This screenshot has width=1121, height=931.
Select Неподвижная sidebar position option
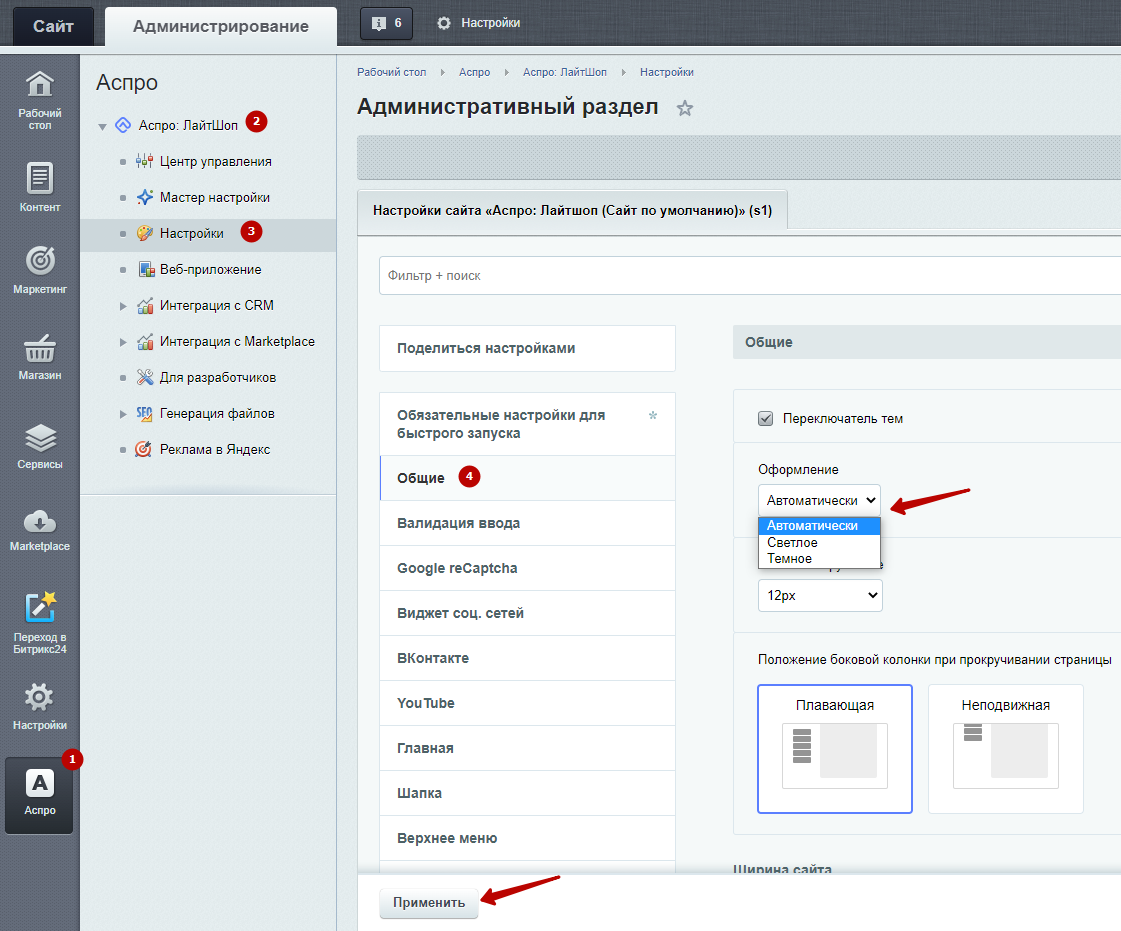(1005, 749)
